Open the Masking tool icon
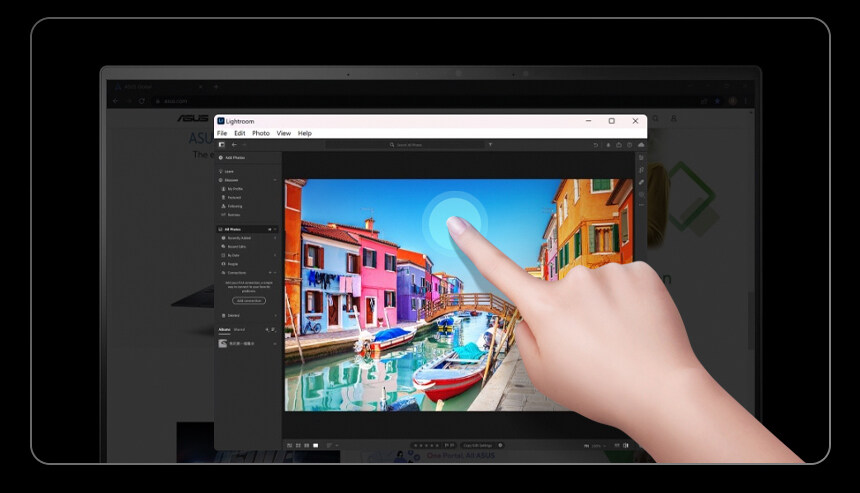 pos(641,194)
